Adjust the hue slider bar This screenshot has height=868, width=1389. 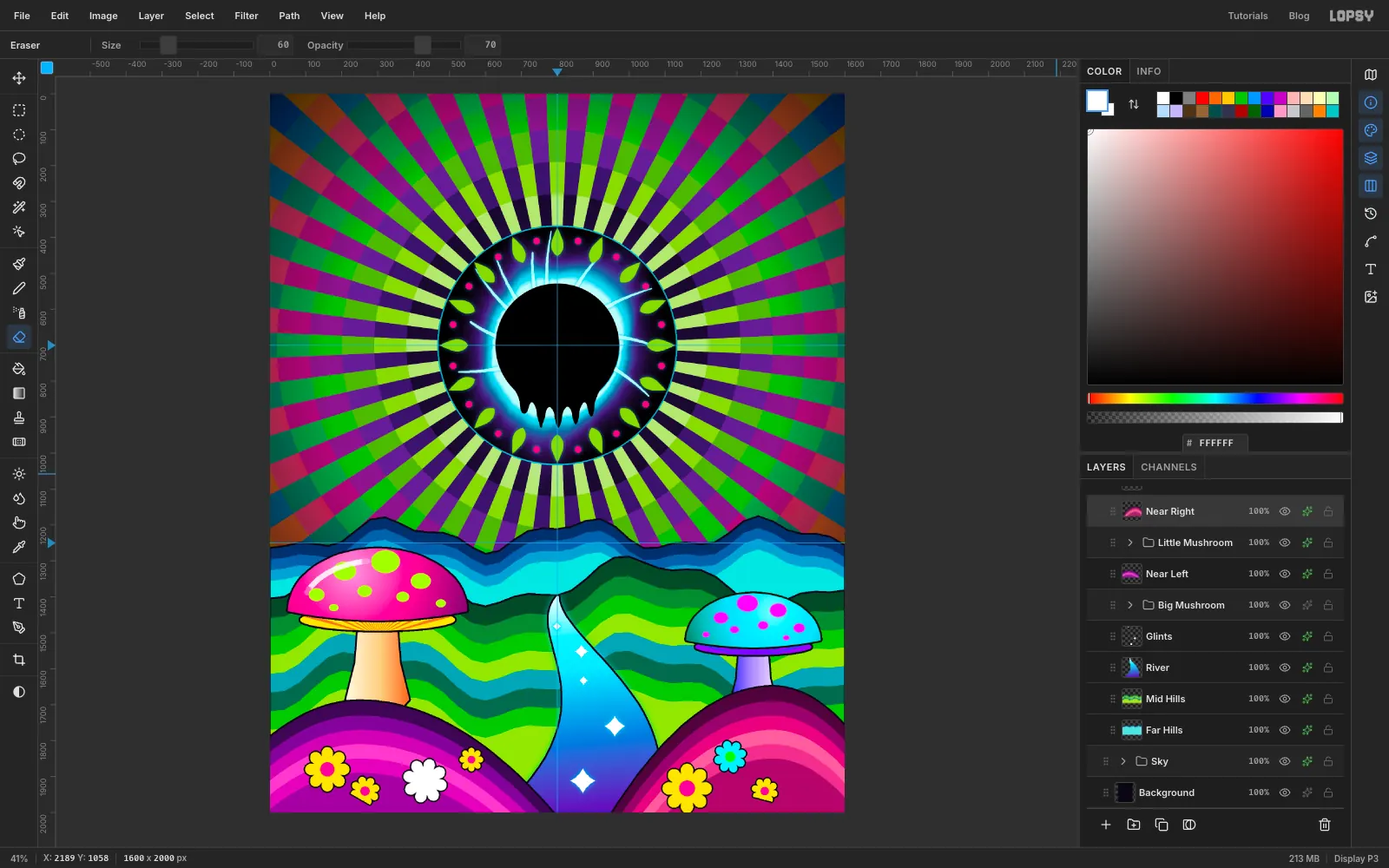(1215, 398)
